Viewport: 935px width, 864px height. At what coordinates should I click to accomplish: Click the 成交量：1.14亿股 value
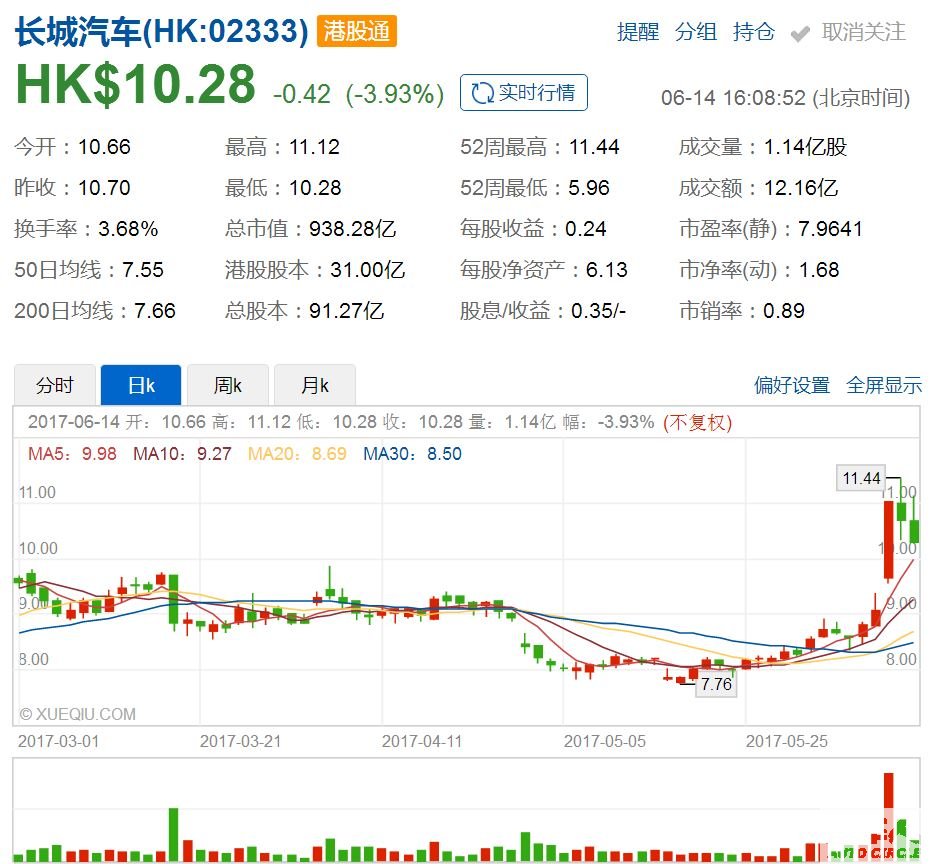point(763,147)
